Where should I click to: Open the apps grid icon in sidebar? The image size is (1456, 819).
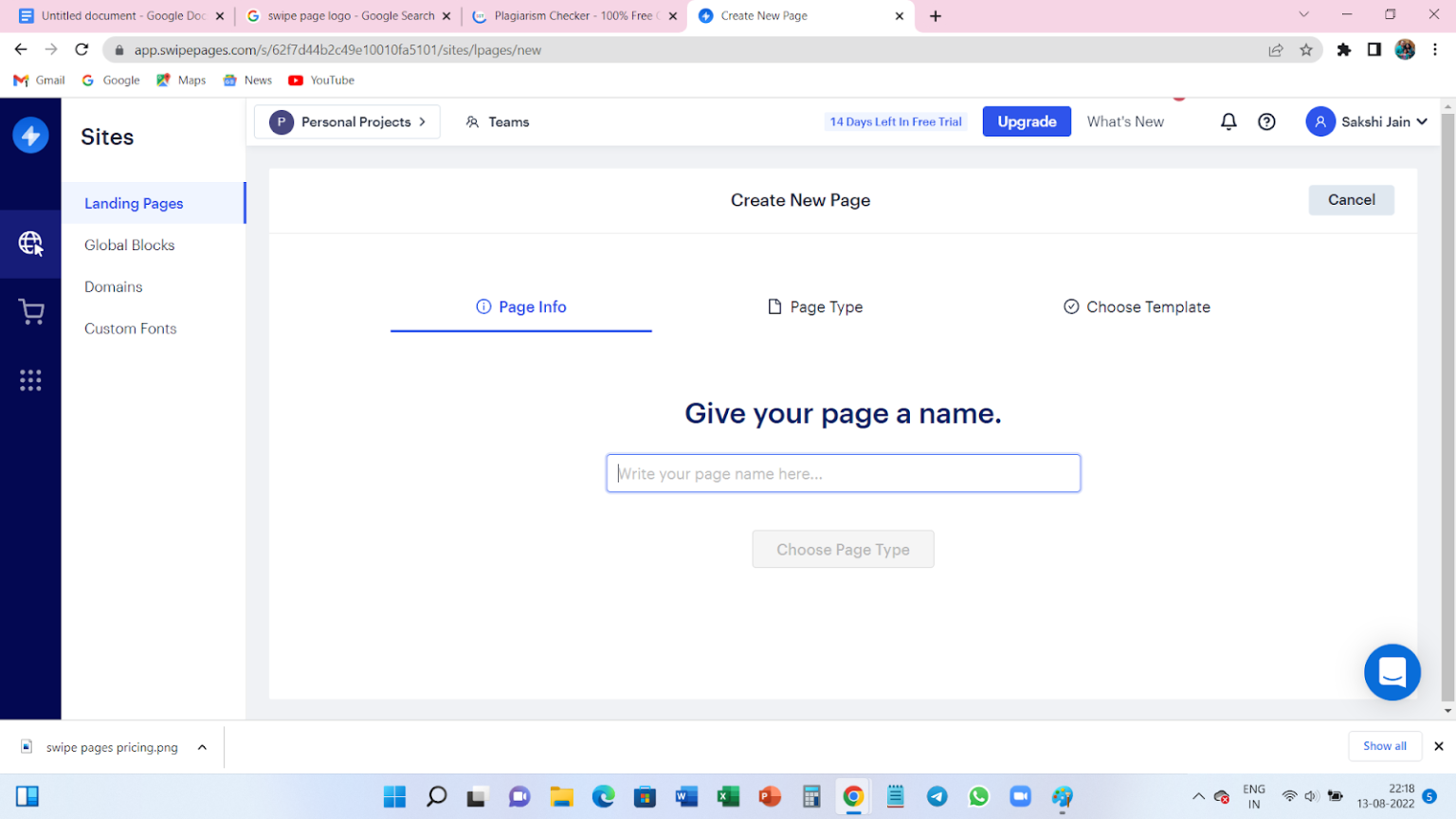pos(30,379)
